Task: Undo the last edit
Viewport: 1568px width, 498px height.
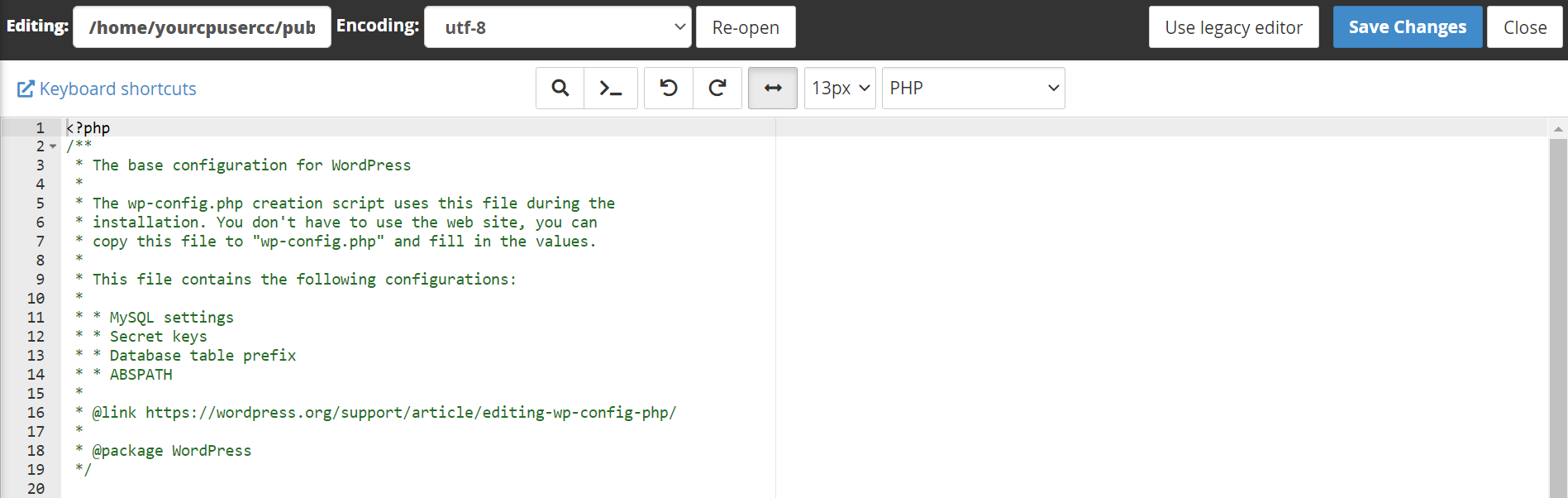Action: pyautogui.click(x=669, y=89)
